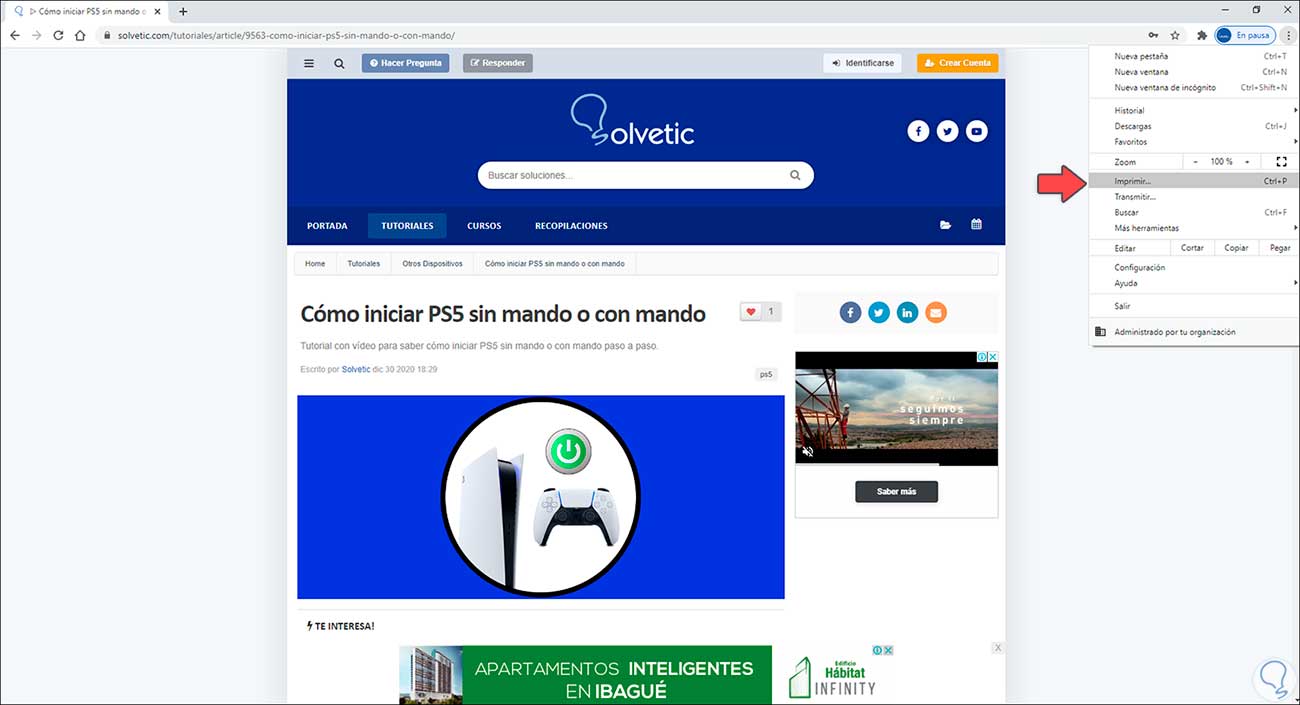
Task: Click the browser address bar URL
Action: coord(287,35)
